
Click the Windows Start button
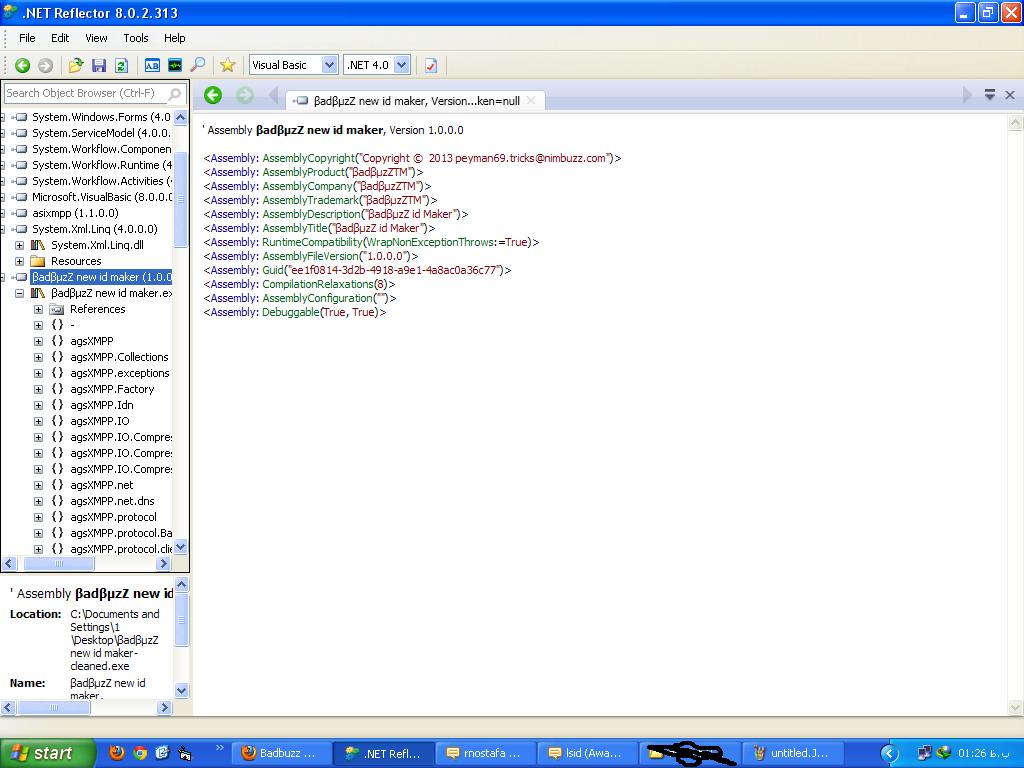(x=46, y=754)
